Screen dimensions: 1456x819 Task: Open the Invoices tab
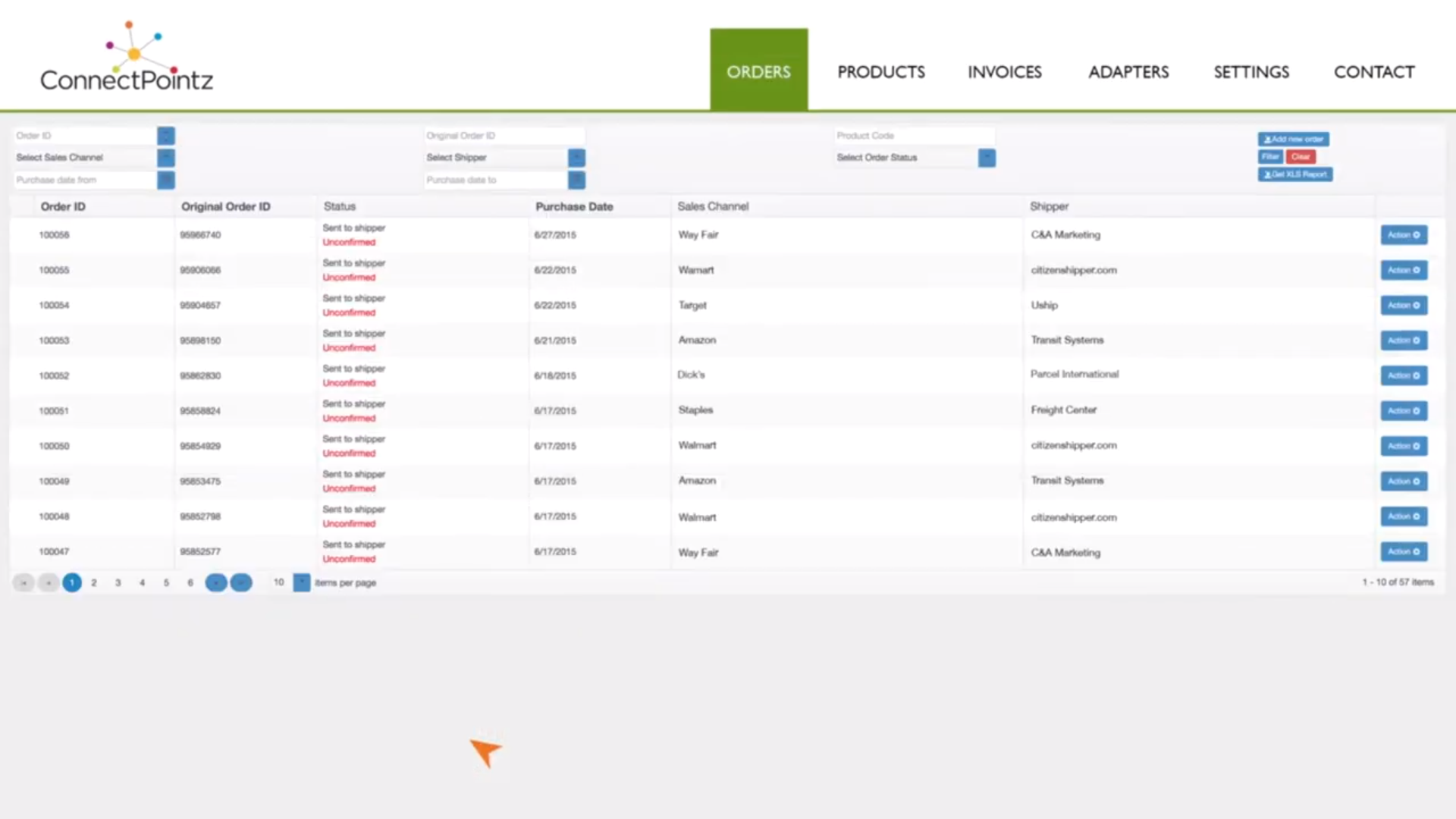coord(1005,72)
